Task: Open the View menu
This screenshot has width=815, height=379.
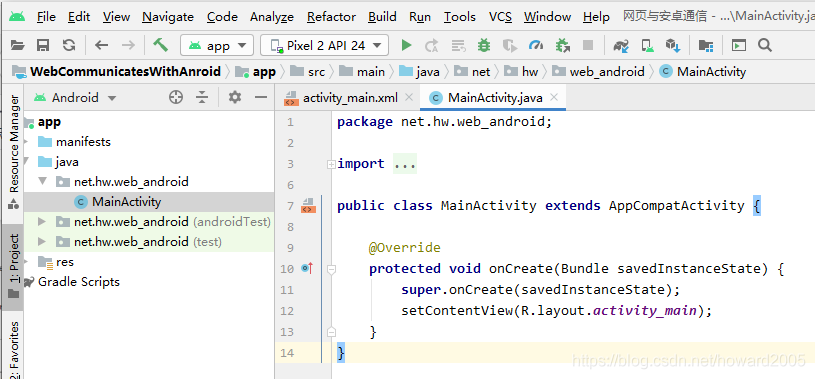Action: click(x=116, y=17)
